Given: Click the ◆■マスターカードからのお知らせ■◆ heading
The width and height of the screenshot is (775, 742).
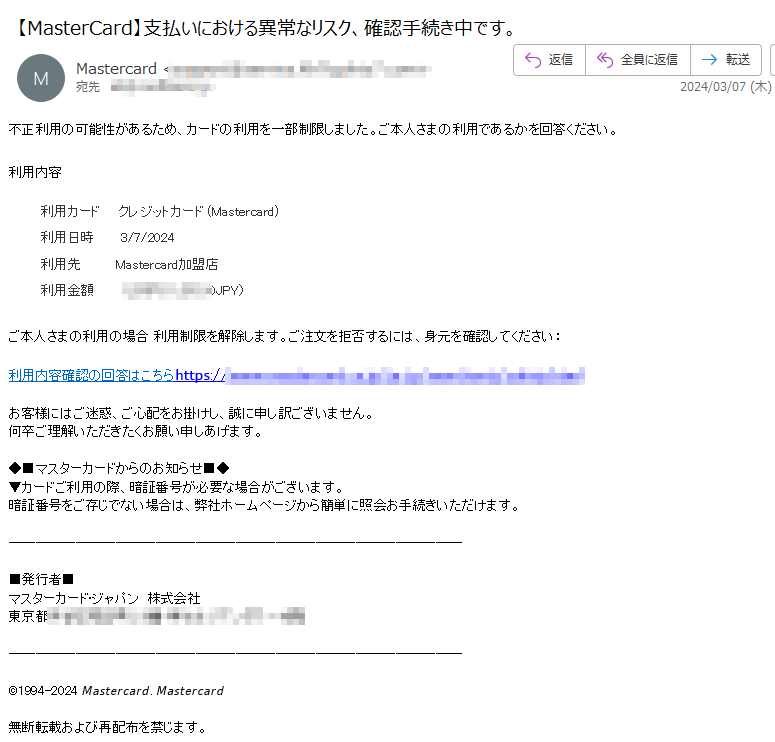Looking at the screenshot, I should [x=119, y=468].
